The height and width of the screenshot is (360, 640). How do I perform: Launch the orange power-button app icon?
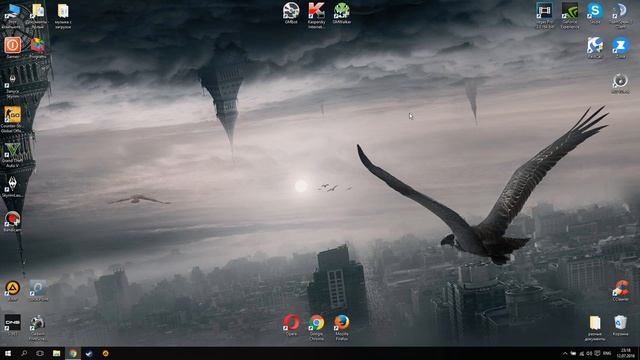[13, 45]
